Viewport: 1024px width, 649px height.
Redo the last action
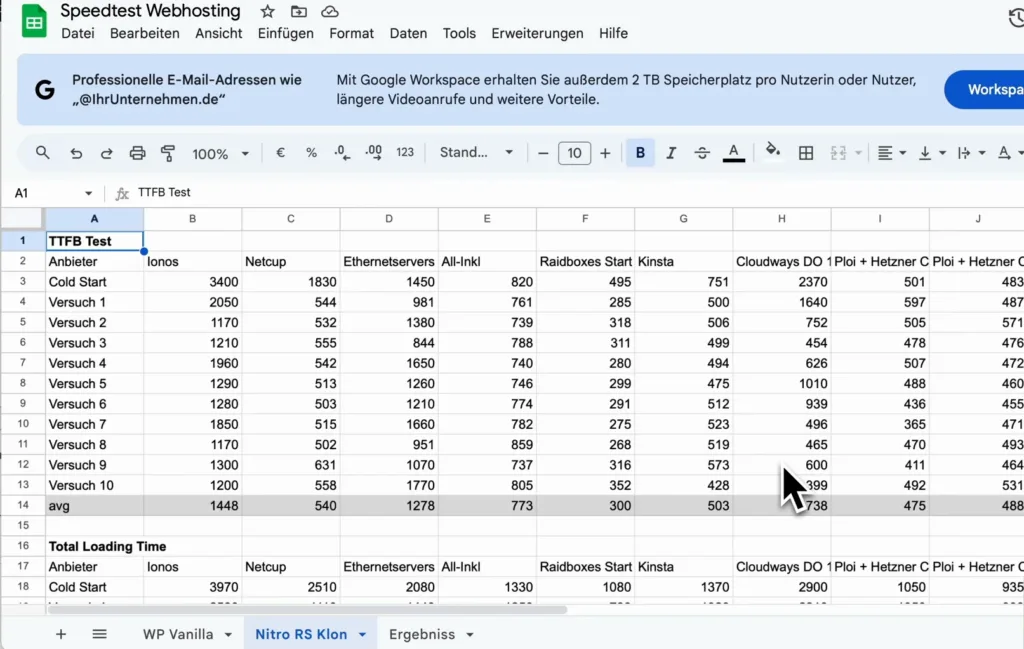click(106, 153)
